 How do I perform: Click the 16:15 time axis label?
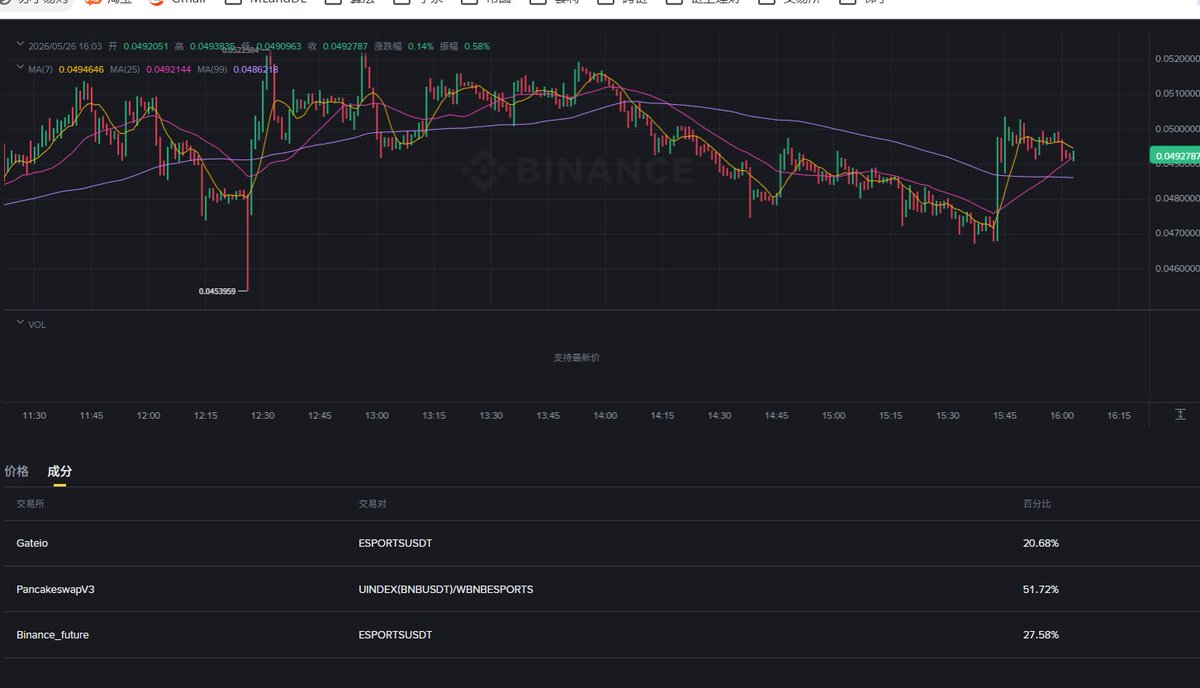[1118, 415]
